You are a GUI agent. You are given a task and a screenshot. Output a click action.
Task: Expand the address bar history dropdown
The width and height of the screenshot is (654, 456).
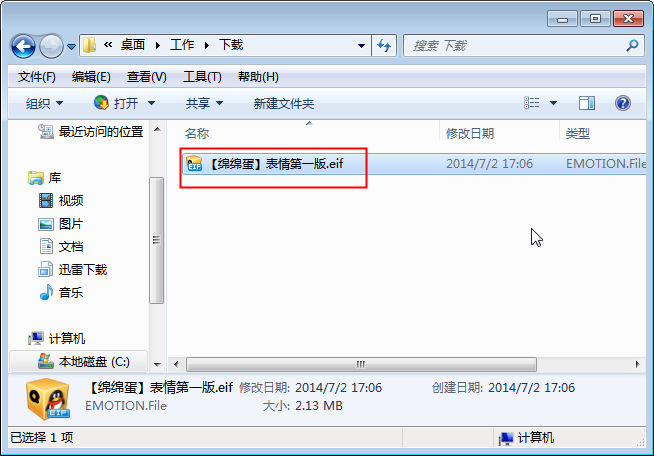point(361,45)
